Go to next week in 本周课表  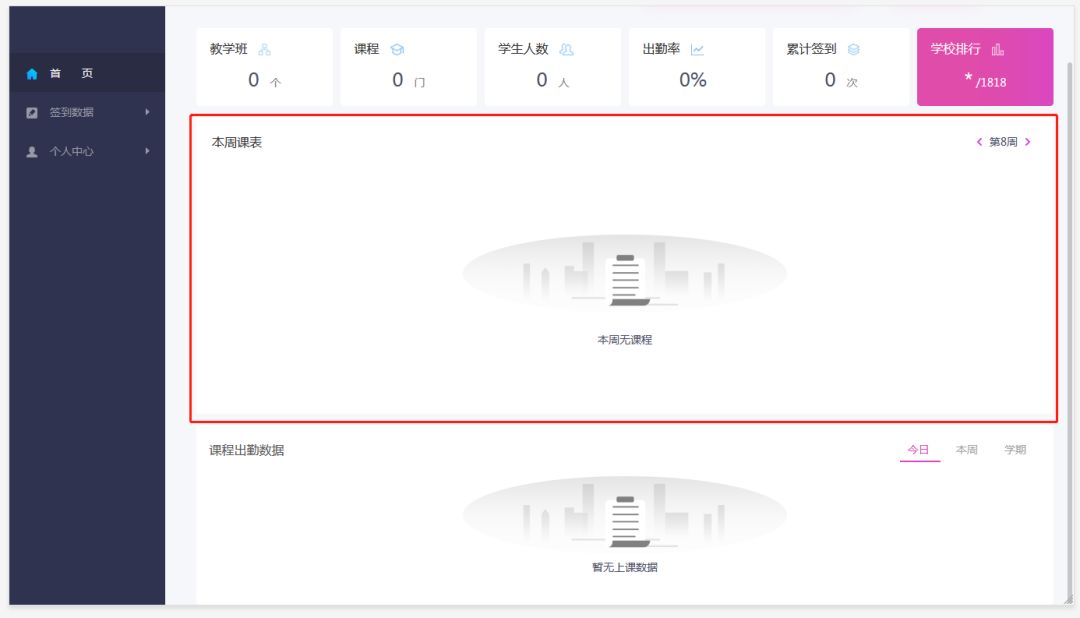(x=1028, y=142)
